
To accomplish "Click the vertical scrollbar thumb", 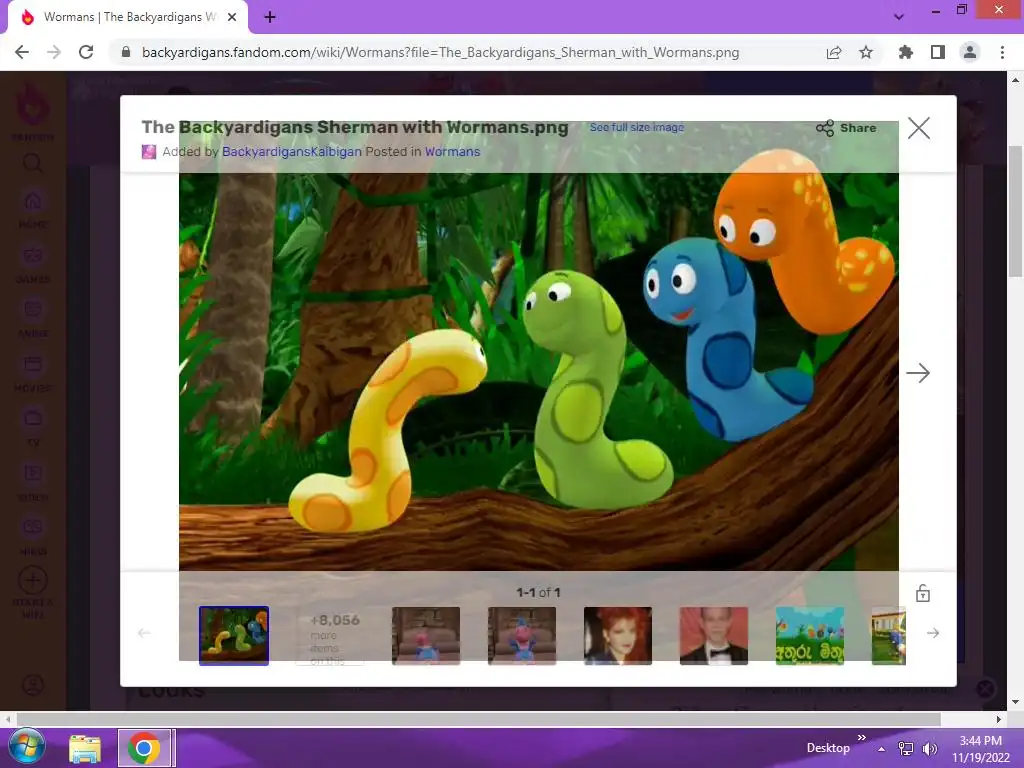I will pos(1015,212).
